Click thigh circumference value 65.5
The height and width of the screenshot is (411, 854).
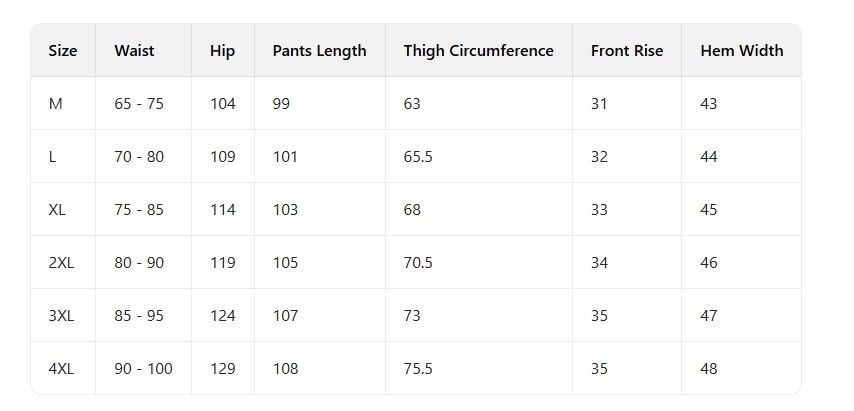(418, 157)
